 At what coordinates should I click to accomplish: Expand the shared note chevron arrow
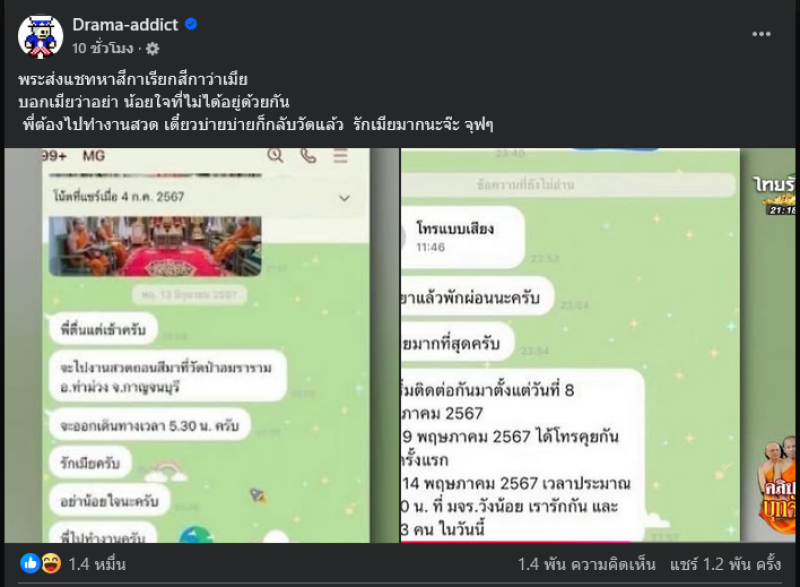tap(344, 198)
